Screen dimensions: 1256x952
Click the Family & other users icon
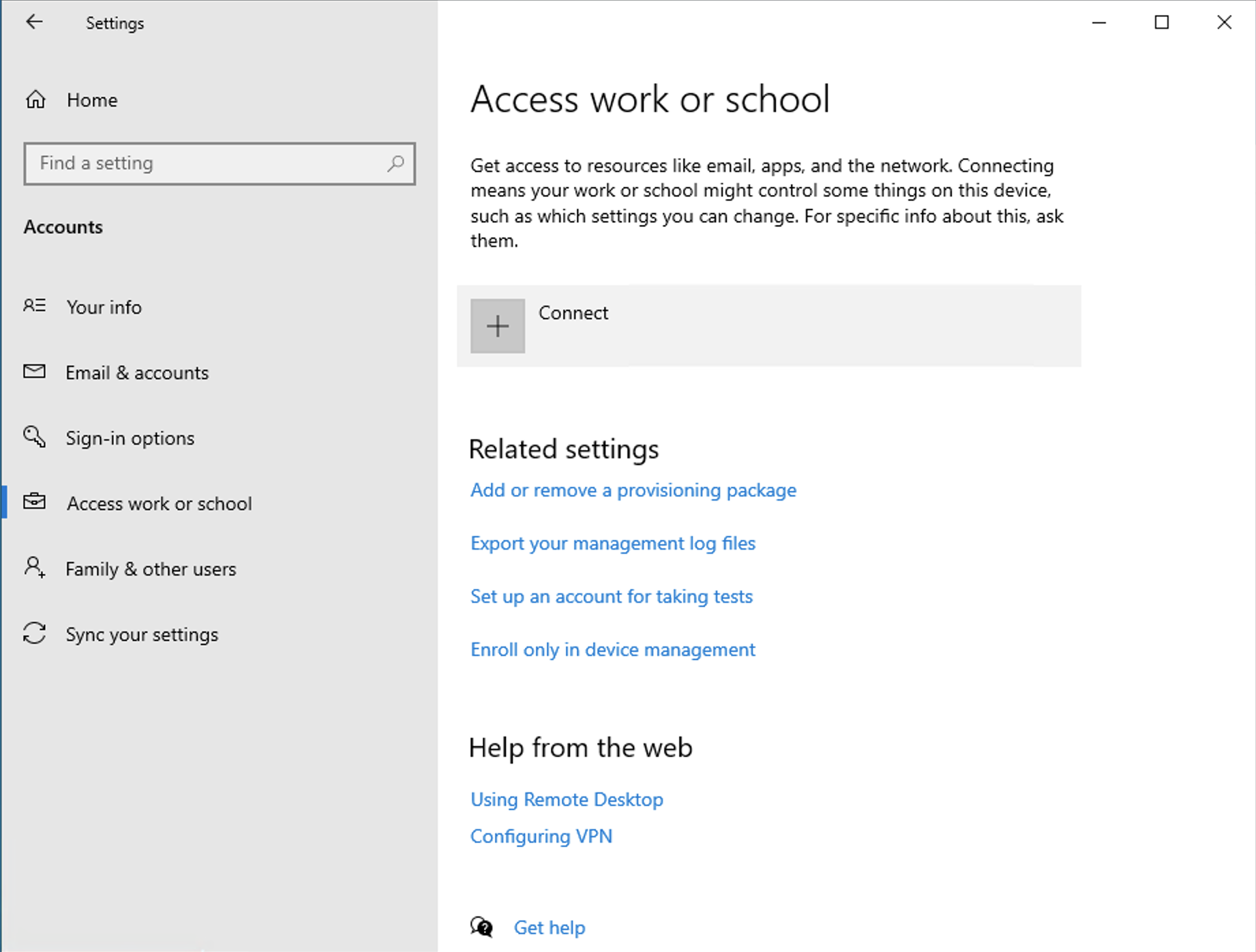tap(35, 568)
